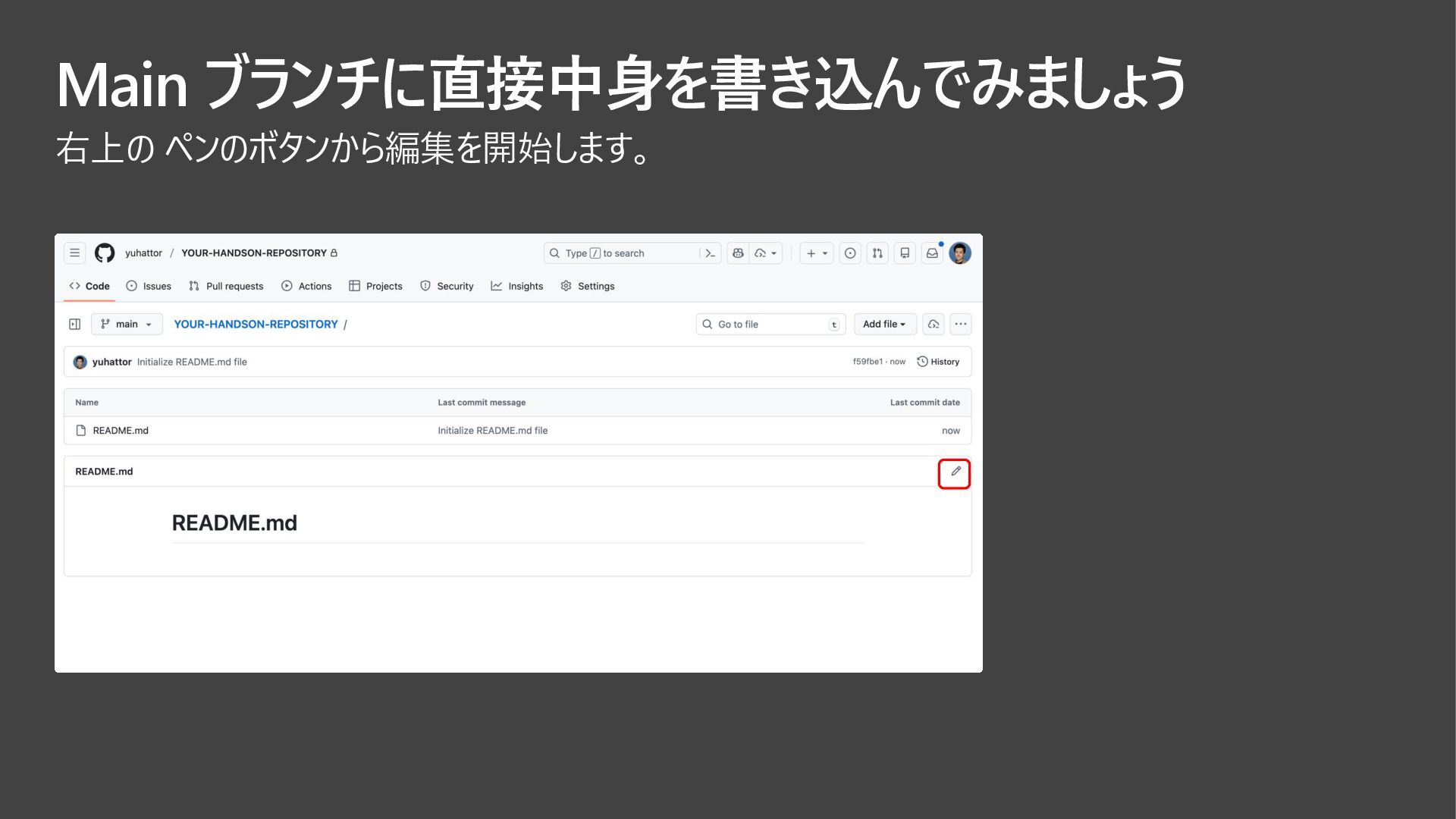The width and height of the screenshot is (1456, 819).
Task: Open the Copilot chat icon
Action: click(x=738, y=253)
